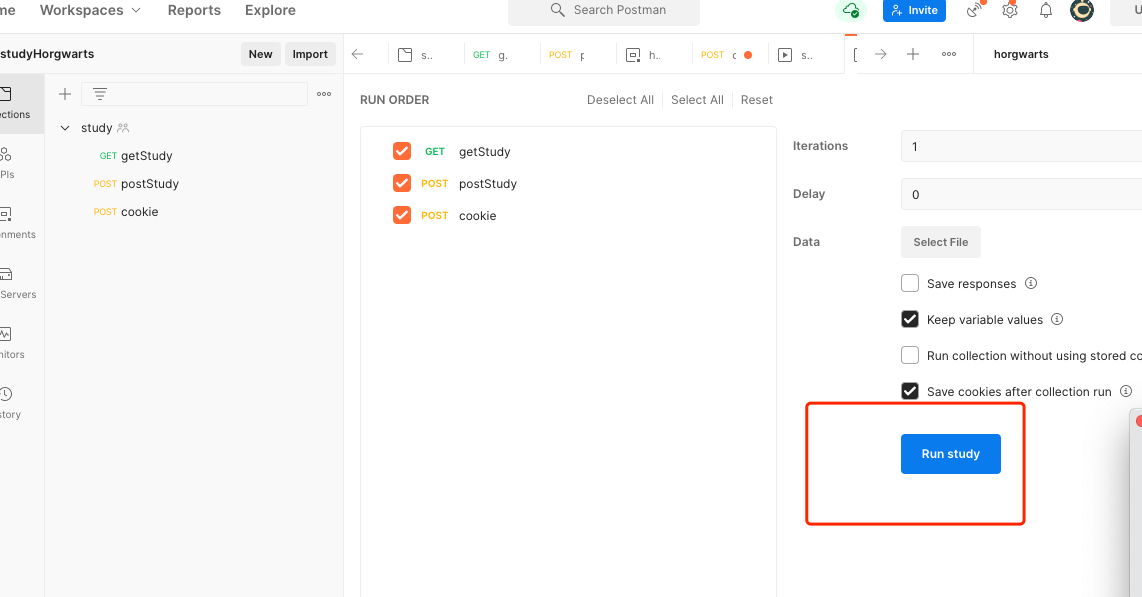The height and width of the screenshot is (597, 1142).
Task: Collapse the study collection
Action: click(65, 128)
